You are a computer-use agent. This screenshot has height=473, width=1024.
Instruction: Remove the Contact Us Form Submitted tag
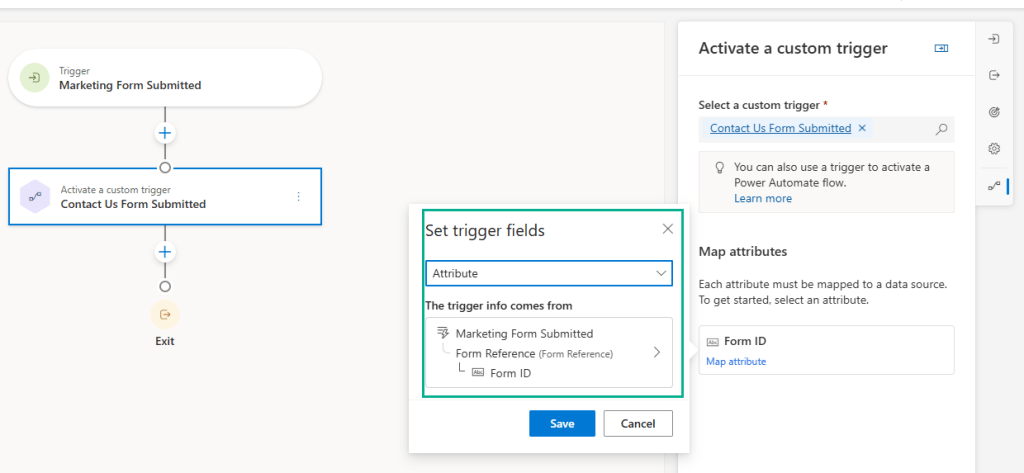[x=863, y=128]
